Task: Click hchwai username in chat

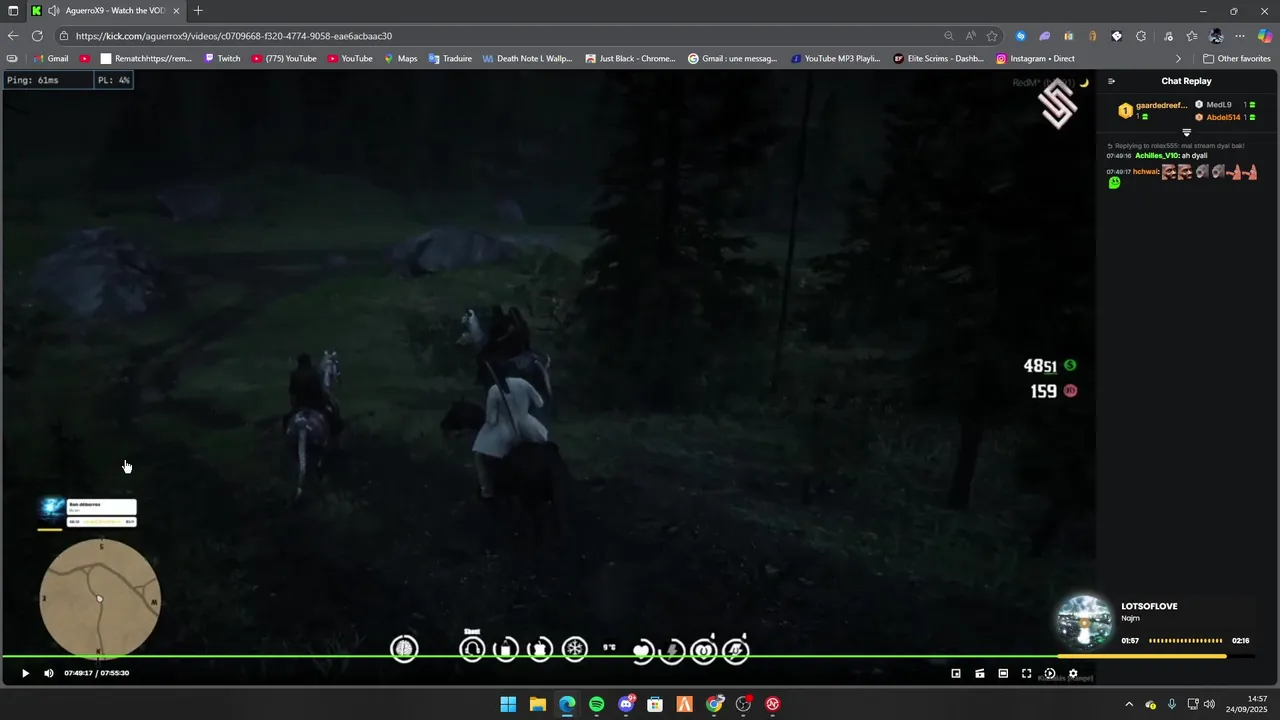Action: click(x=1146, y=172)
